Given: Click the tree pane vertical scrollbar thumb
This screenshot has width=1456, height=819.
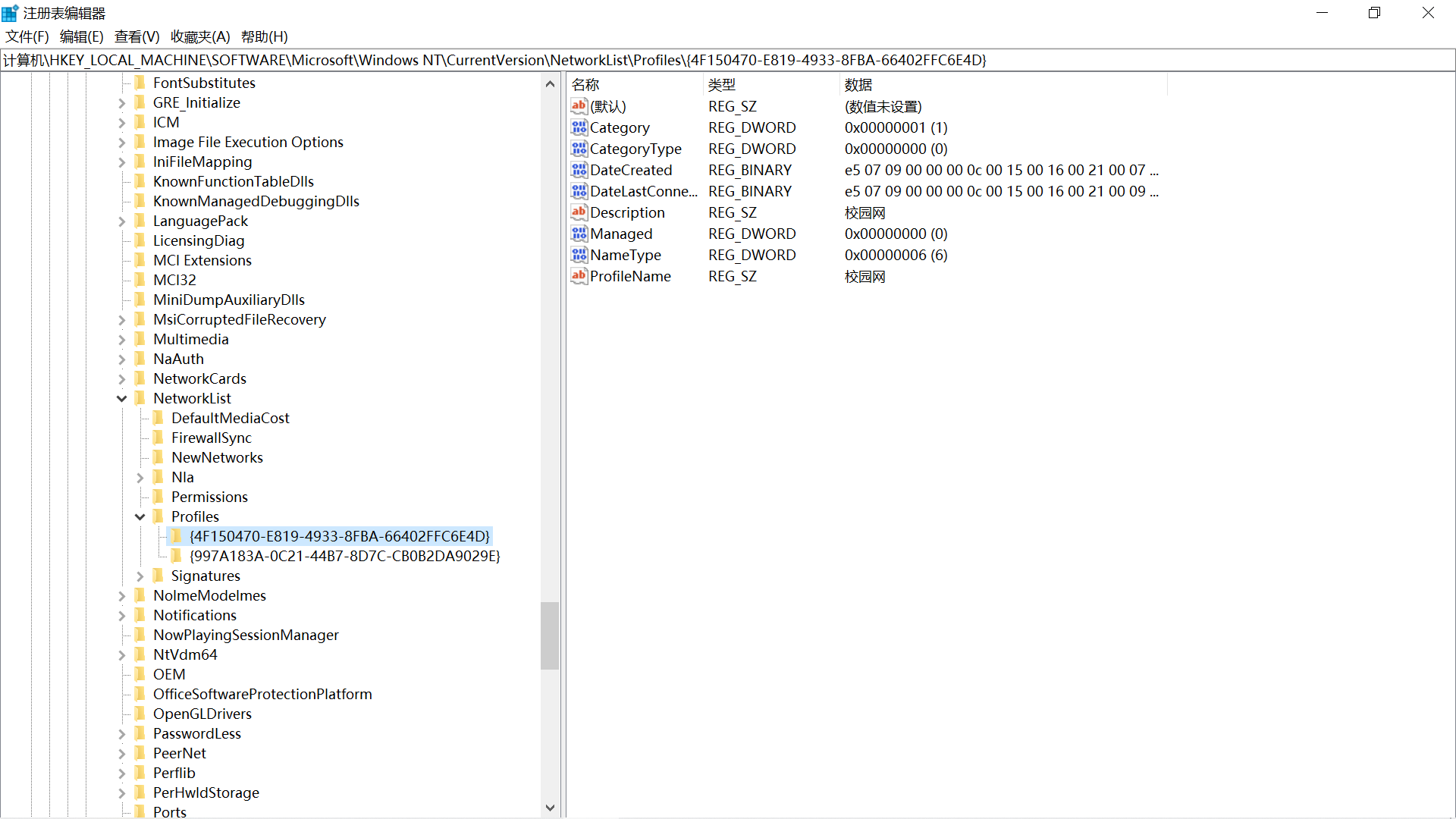Looking at the screenshot, I should pyautogui.click(x=550, y=635).
